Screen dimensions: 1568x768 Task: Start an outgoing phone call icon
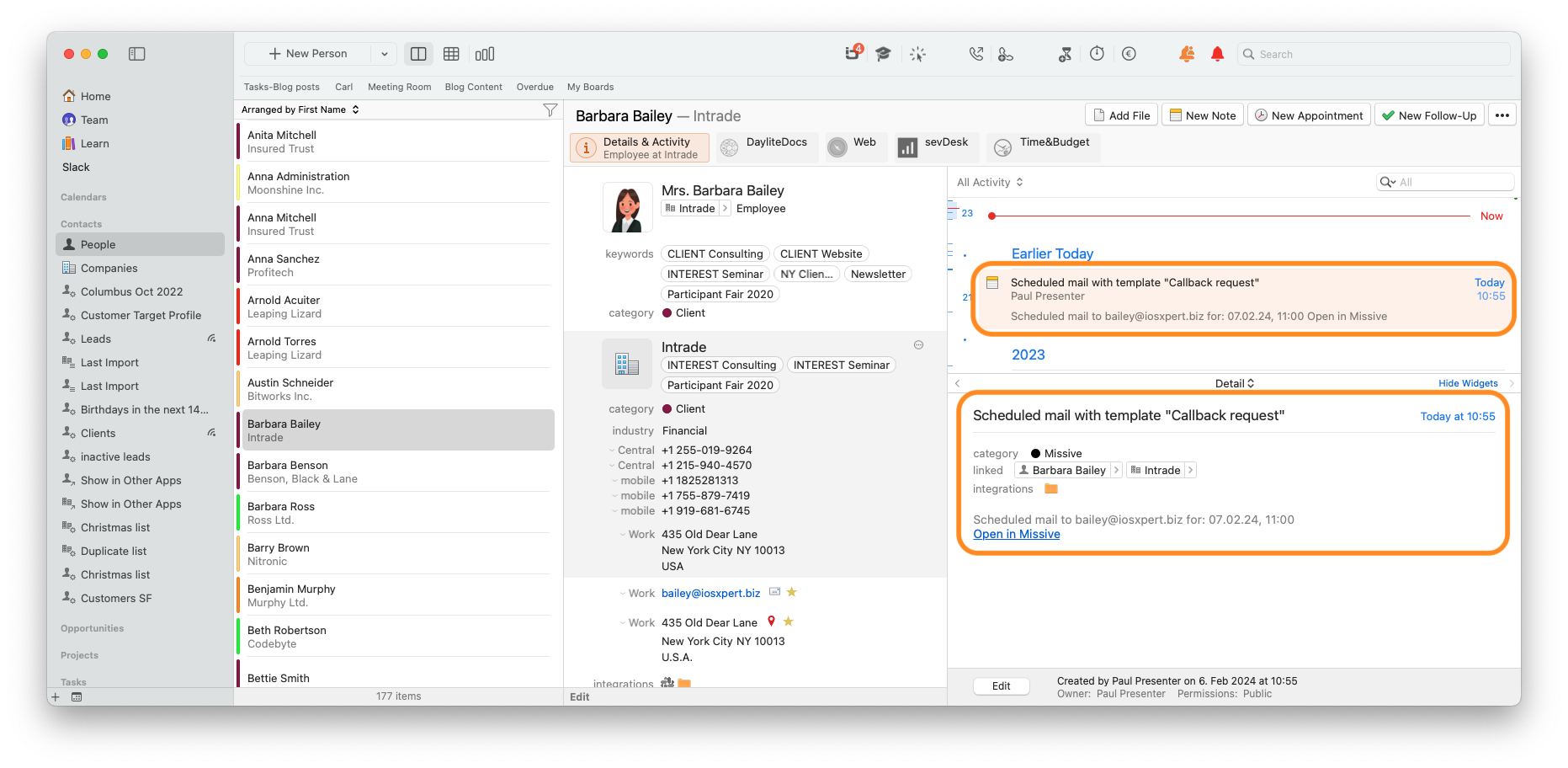[x=975, y=54]
